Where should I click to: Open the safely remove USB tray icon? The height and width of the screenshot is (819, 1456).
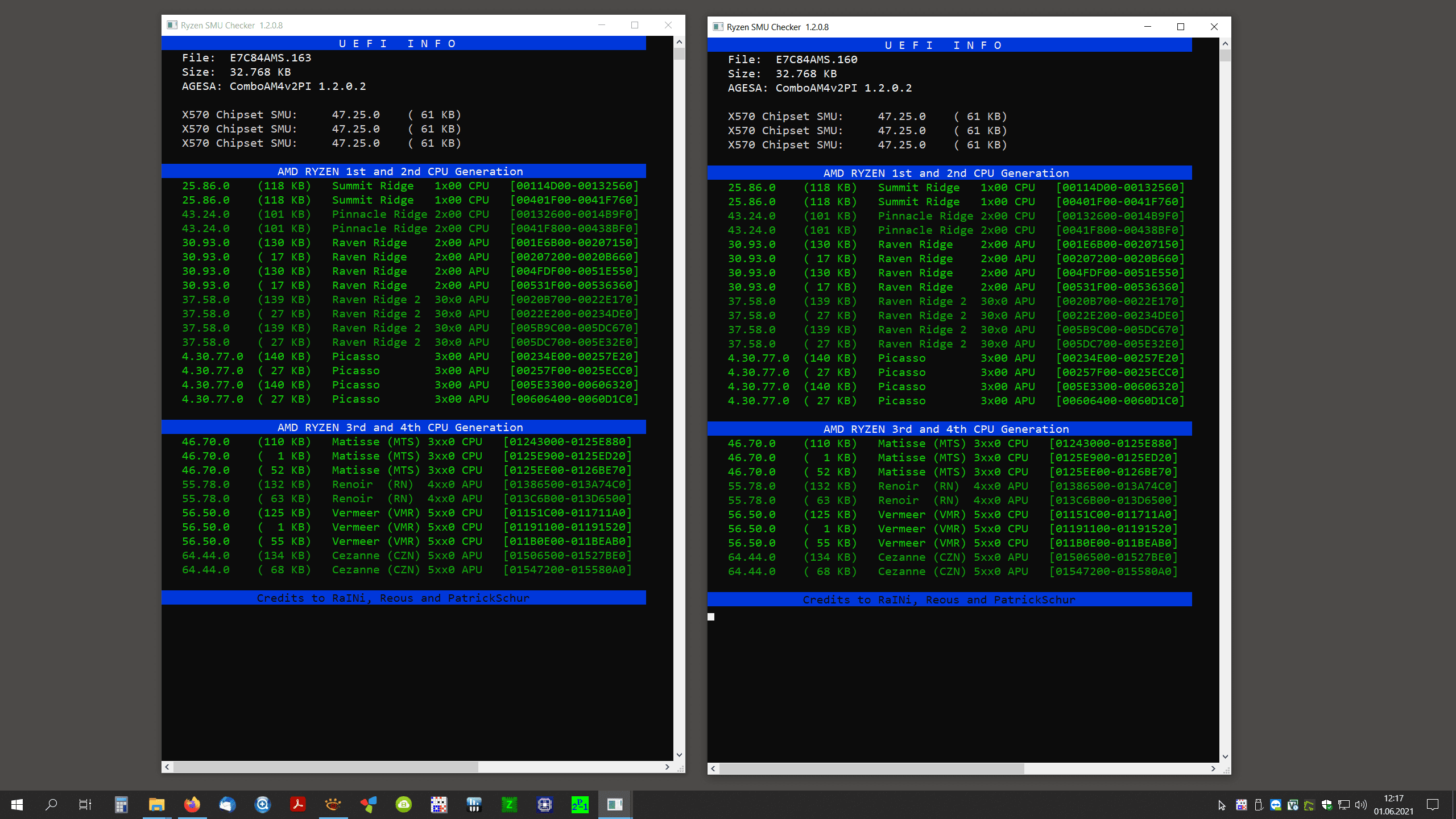pyautogui.click(x=1259, y=805)
